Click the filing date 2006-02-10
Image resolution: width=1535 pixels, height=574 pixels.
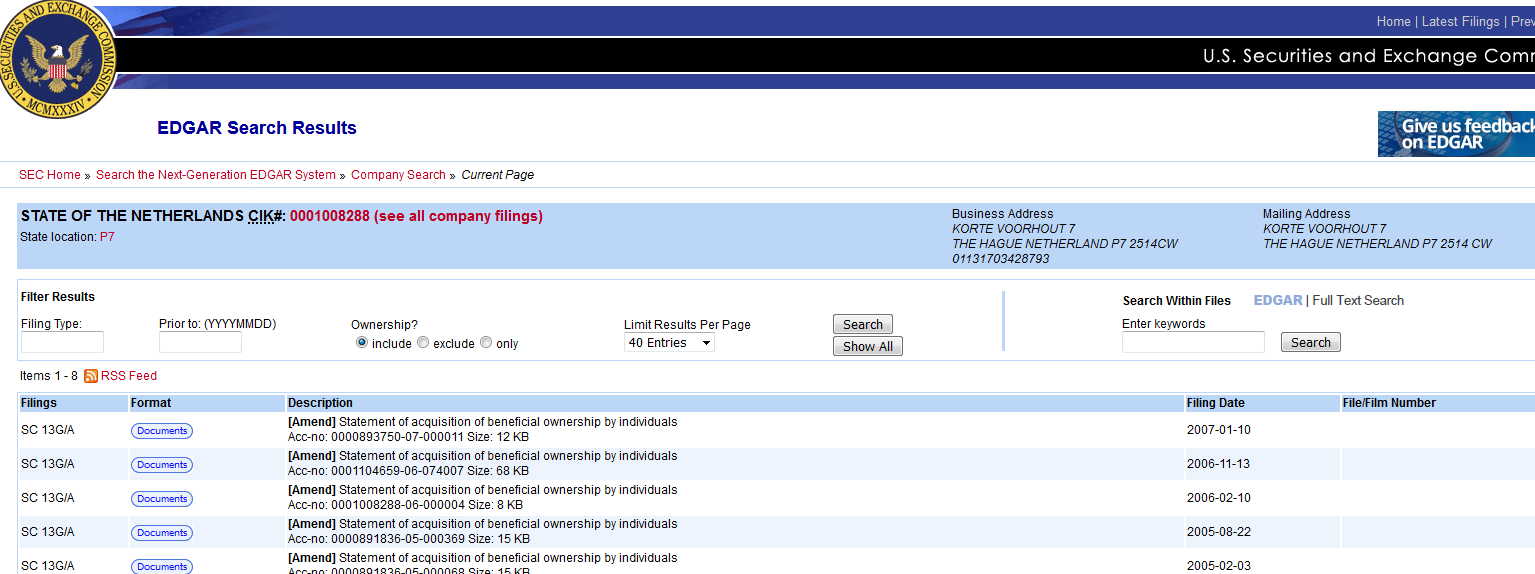coord(1218,498)
